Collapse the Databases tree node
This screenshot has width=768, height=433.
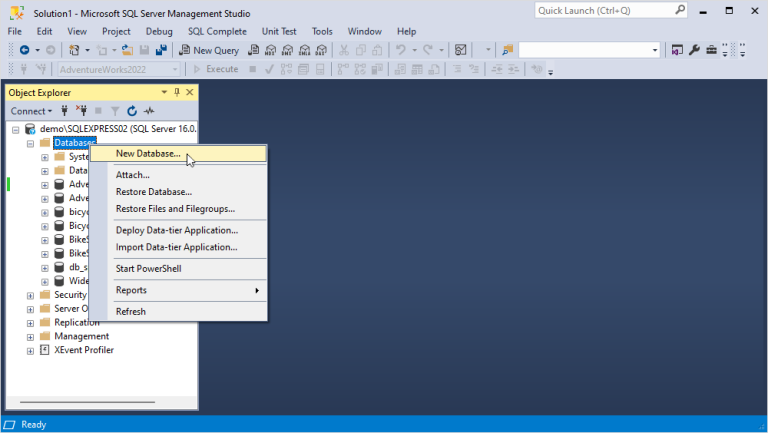31,143
